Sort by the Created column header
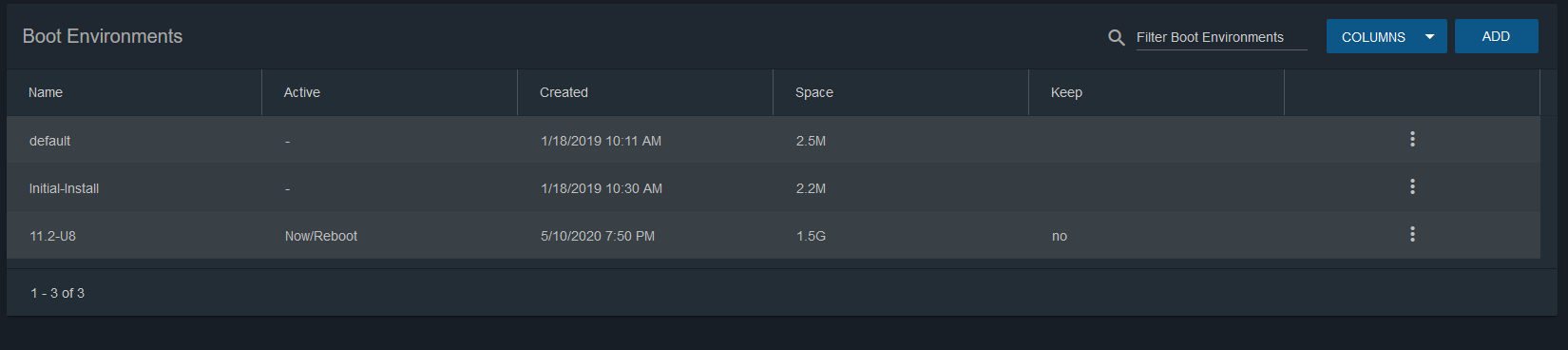Viewport: 1568px width, 350px height. [564, 92]
